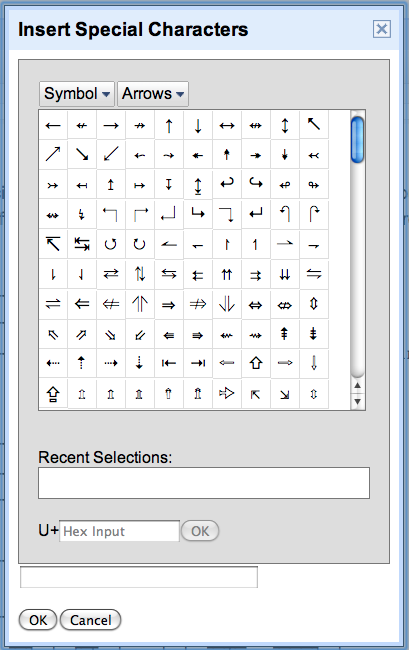Choose the upwards two-headed arrow
Screen dimensions: 409x650
point(227,155)
